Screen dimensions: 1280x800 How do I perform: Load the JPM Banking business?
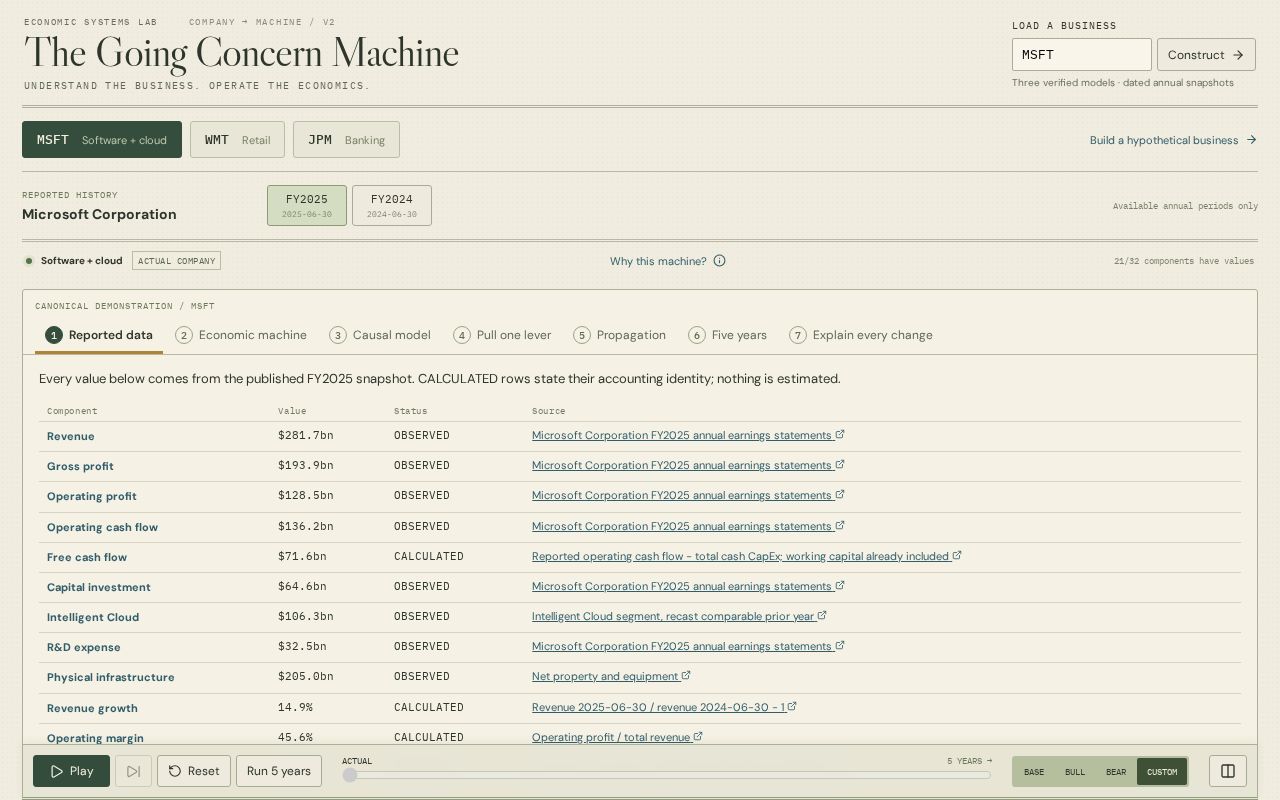[346, 140]
